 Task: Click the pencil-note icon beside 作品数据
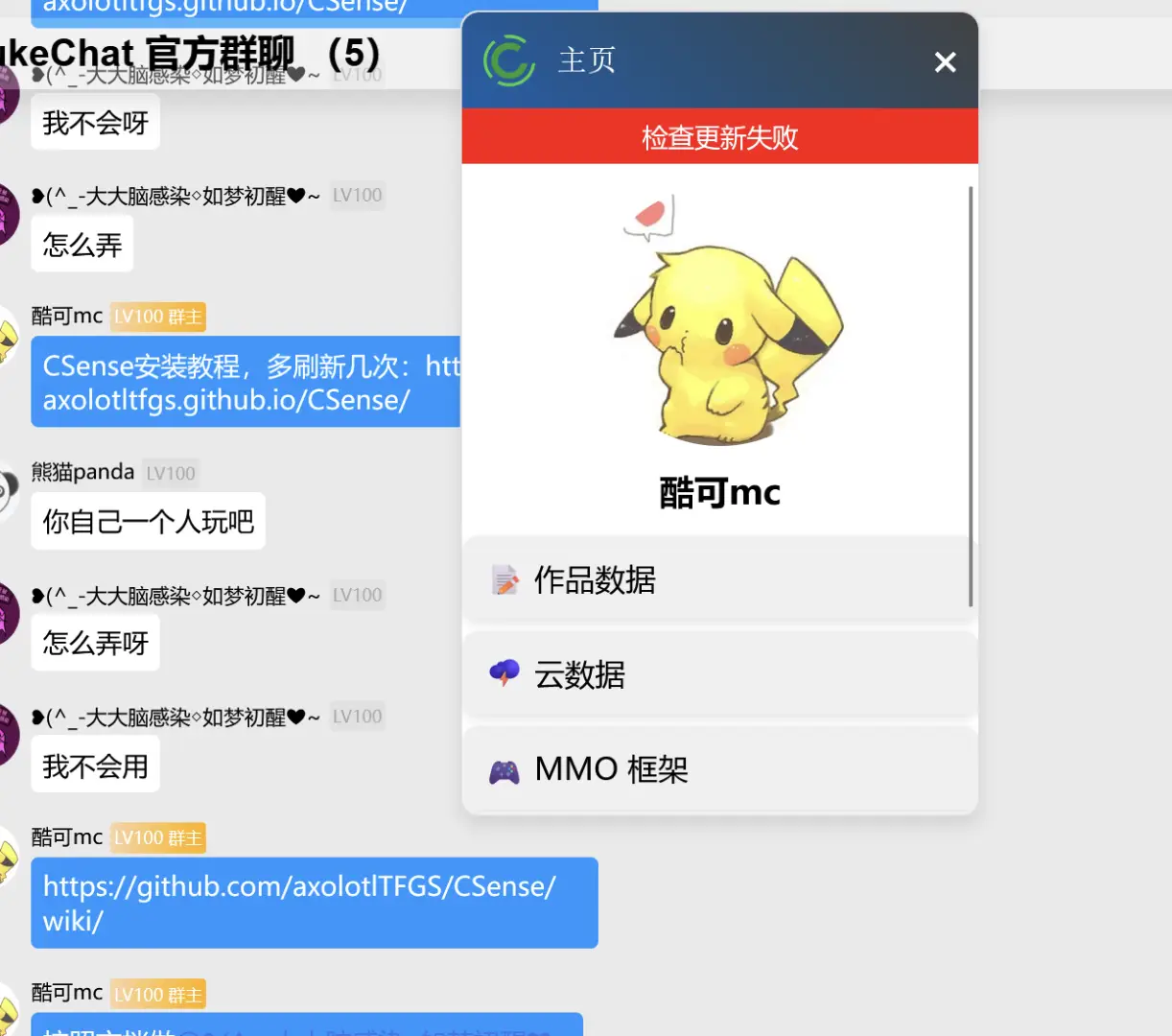click(504, 580)
